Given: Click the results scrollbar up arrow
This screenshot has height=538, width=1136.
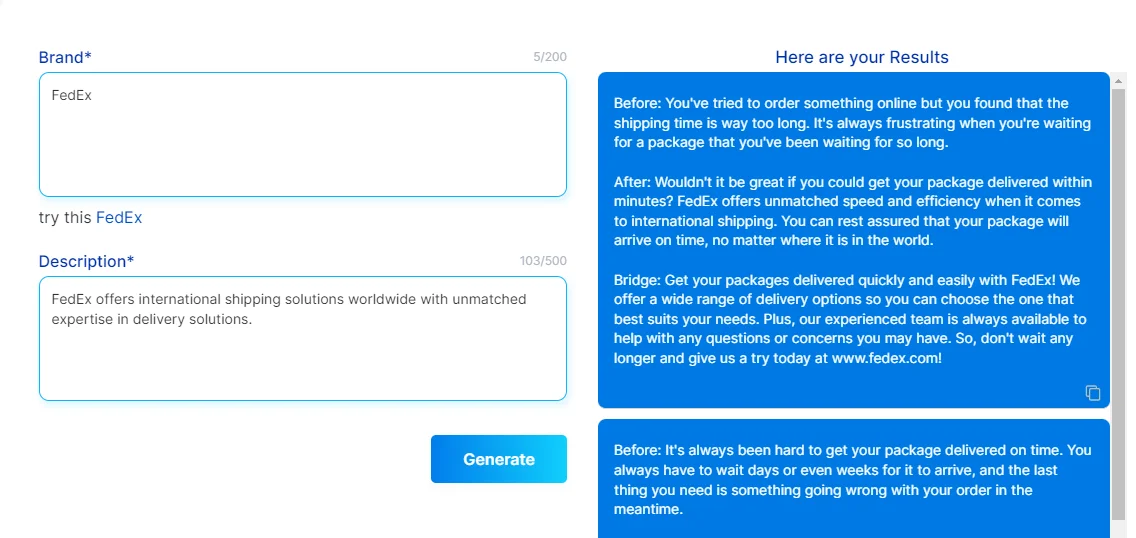Looking at the screenshot, I should 1119,78.
